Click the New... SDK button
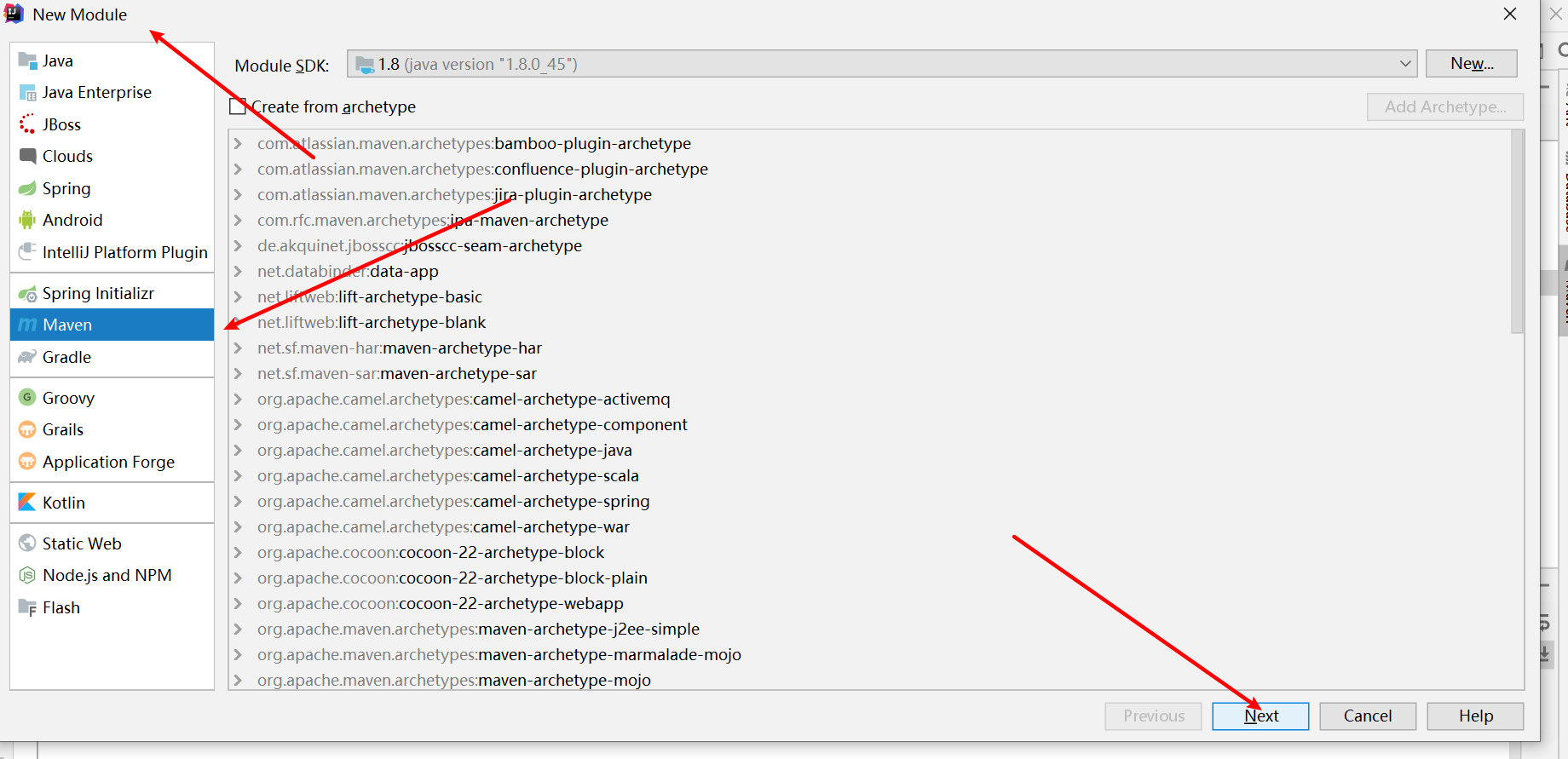The image size is (1568, 759). [x=1472, y=64]
